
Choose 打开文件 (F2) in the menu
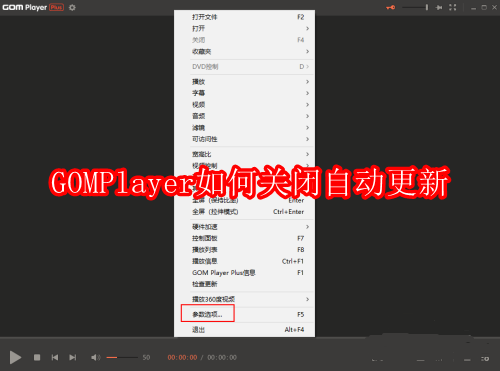click(x=244, y=17)
